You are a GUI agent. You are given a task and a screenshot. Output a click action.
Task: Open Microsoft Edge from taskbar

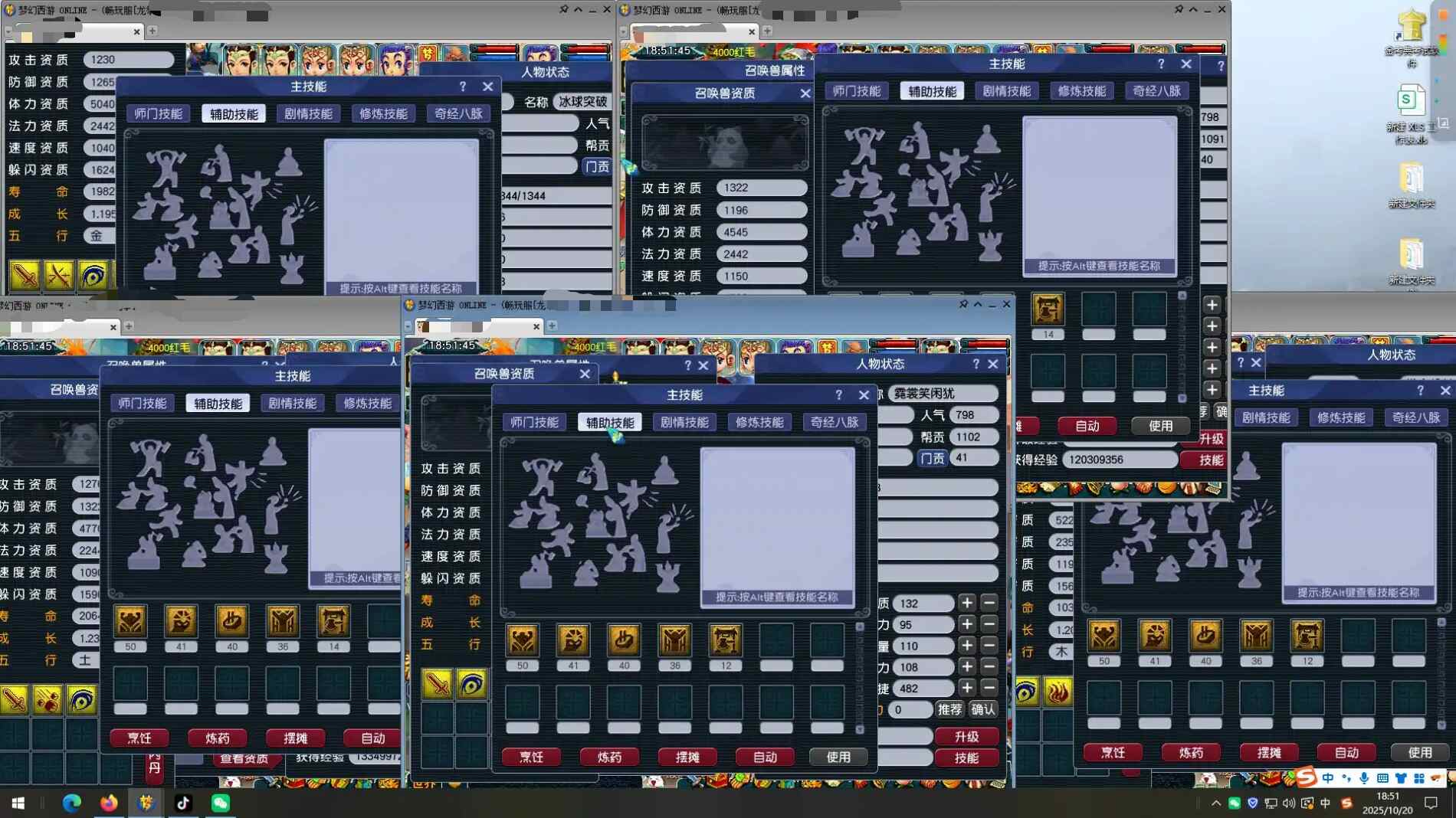click(x=72, y=803)
